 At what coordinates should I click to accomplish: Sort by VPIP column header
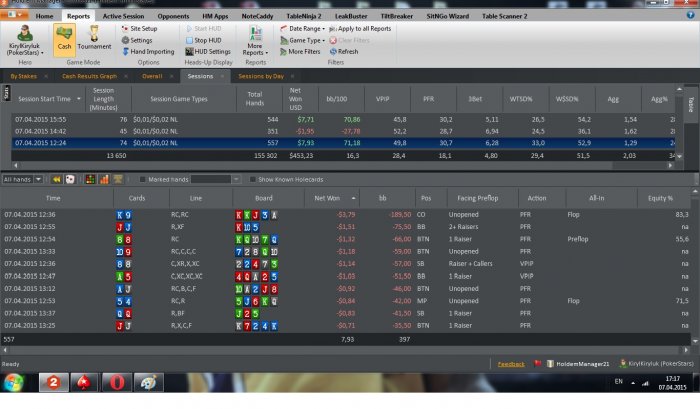point(383,99)
